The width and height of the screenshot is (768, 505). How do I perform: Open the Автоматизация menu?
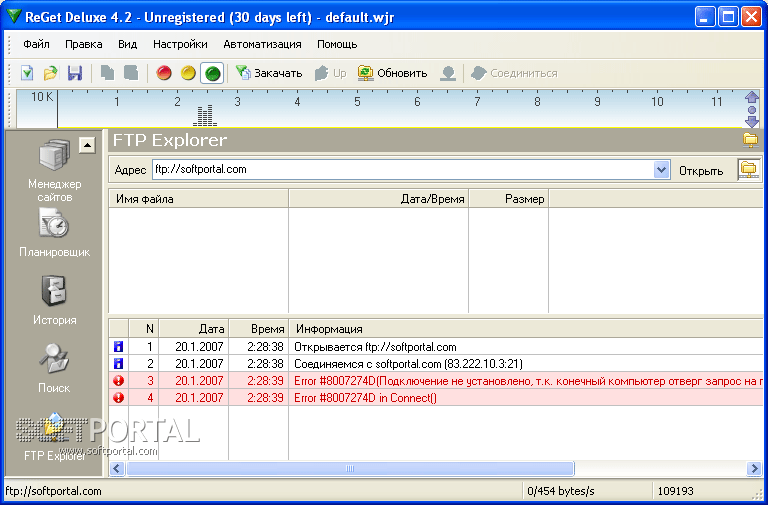[x=262, y=44]
